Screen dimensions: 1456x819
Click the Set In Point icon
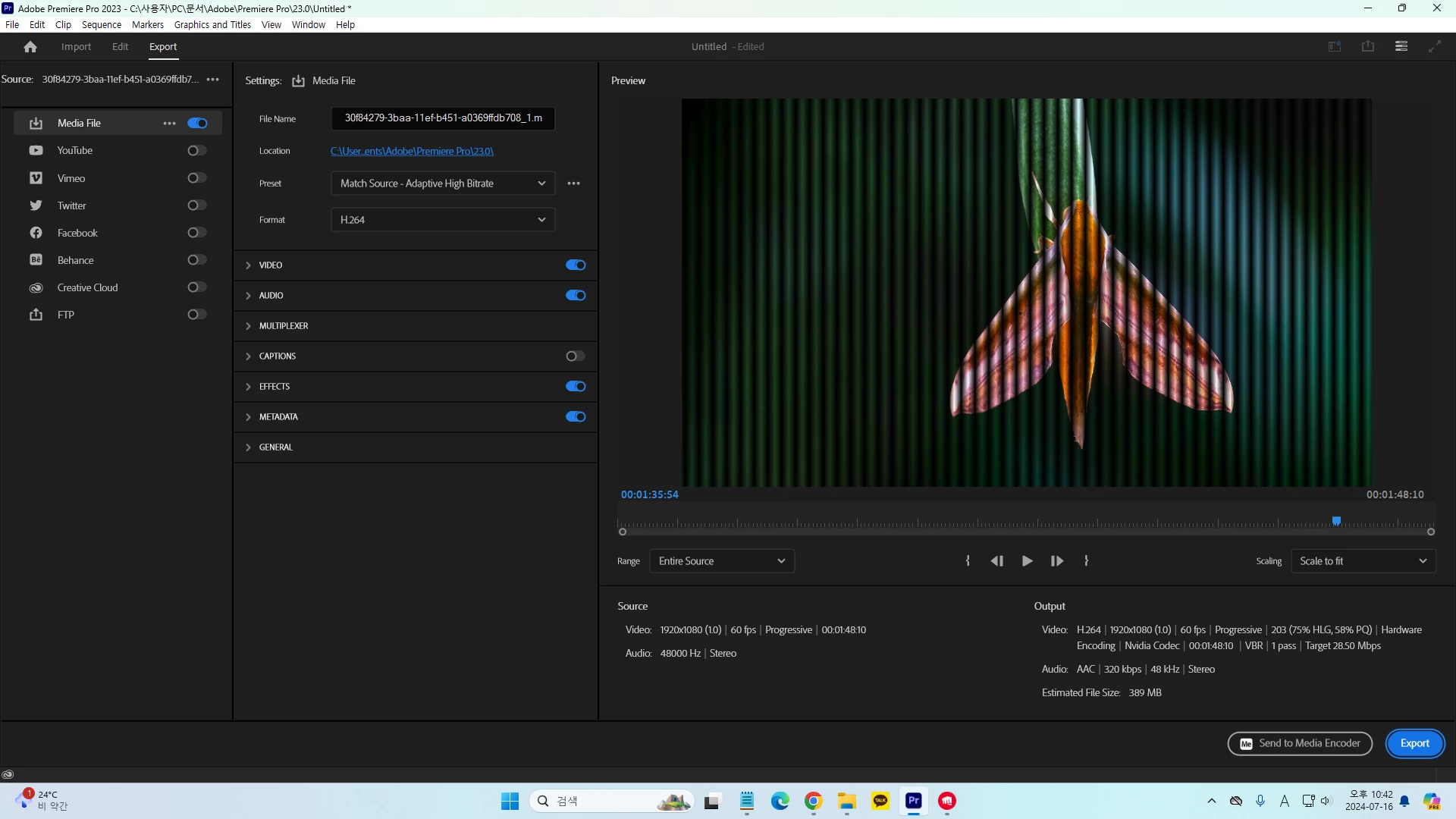(968, 561)
